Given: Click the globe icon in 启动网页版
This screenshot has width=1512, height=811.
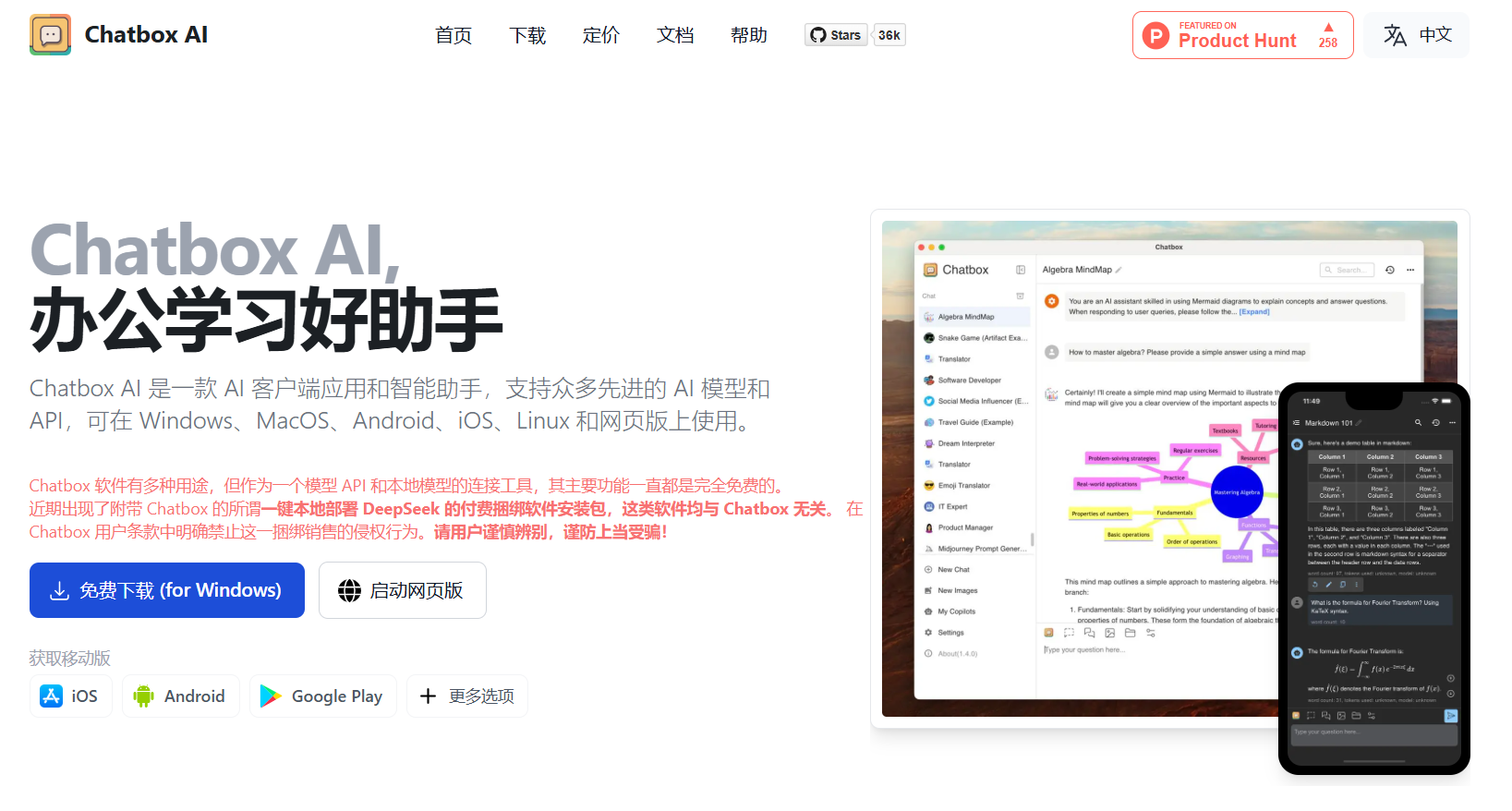Looking at the screenshot, I should pos(349,590).
